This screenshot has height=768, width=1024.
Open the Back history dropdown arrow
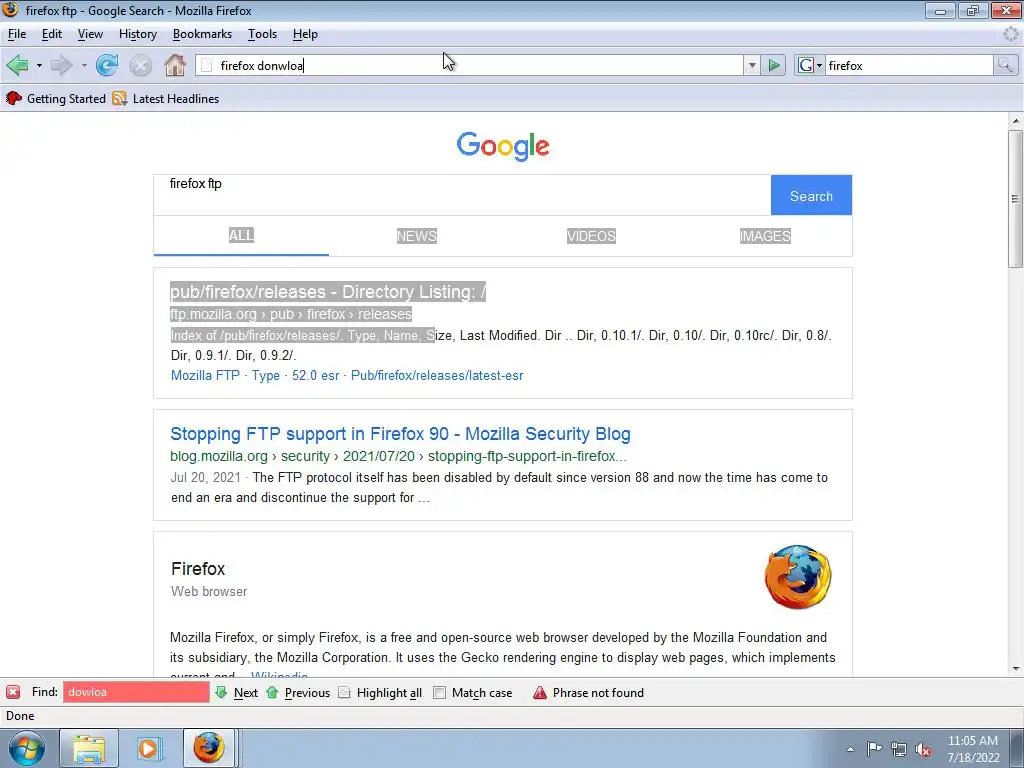click(39, 65)
